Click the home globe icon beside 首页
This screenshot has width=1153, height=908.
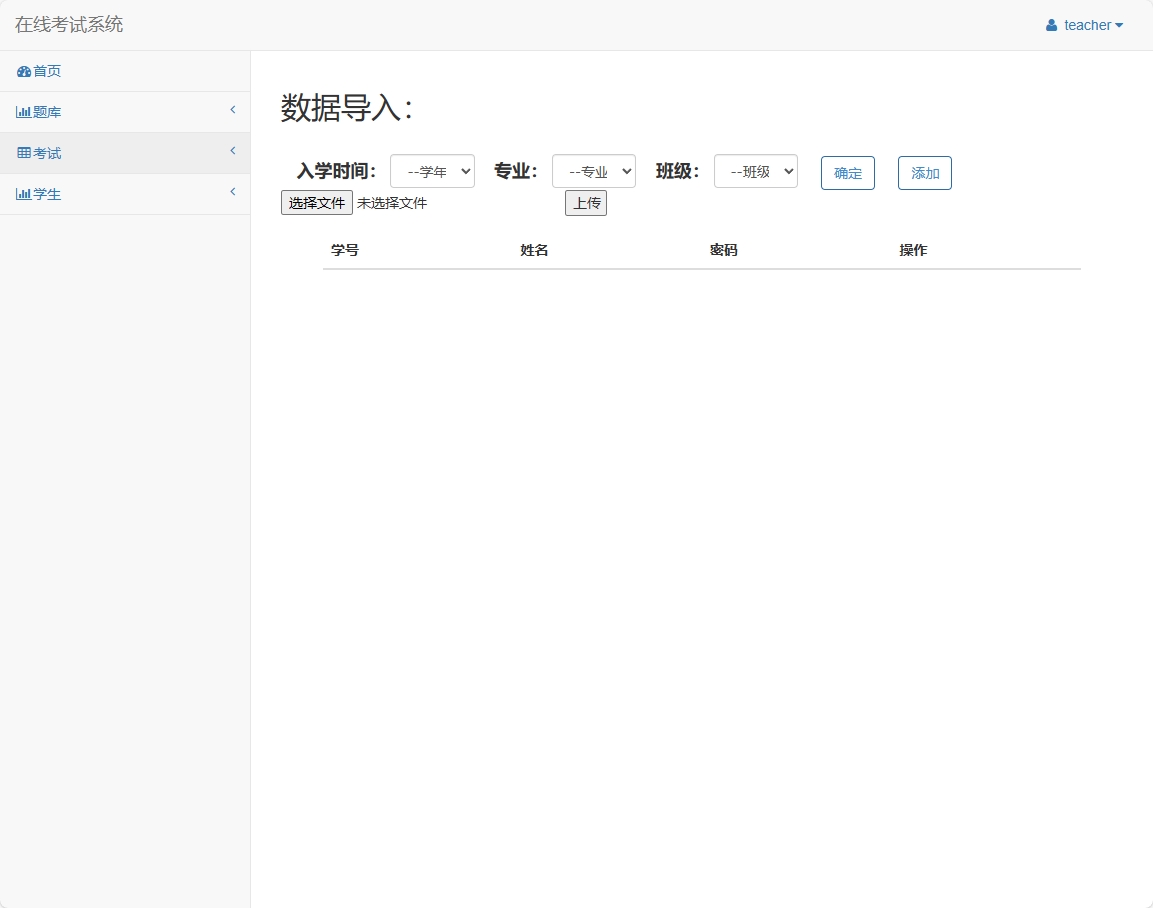click(x=22, y=71)
